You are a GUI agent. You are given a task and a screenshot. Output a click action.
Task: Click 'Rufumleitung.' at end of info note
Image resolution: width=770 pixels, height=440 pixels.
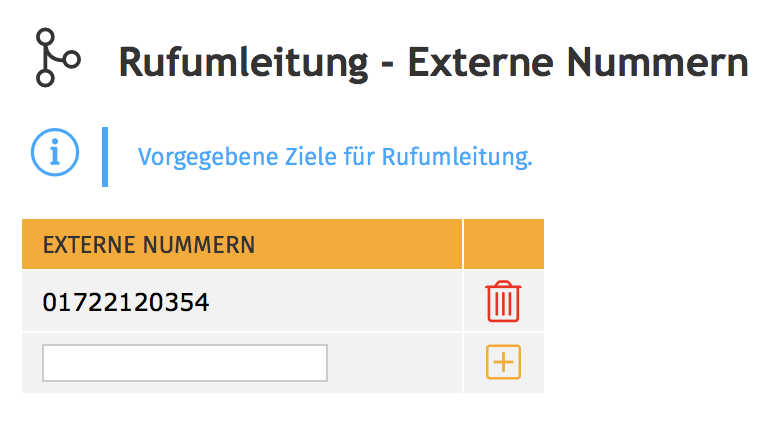457,157
